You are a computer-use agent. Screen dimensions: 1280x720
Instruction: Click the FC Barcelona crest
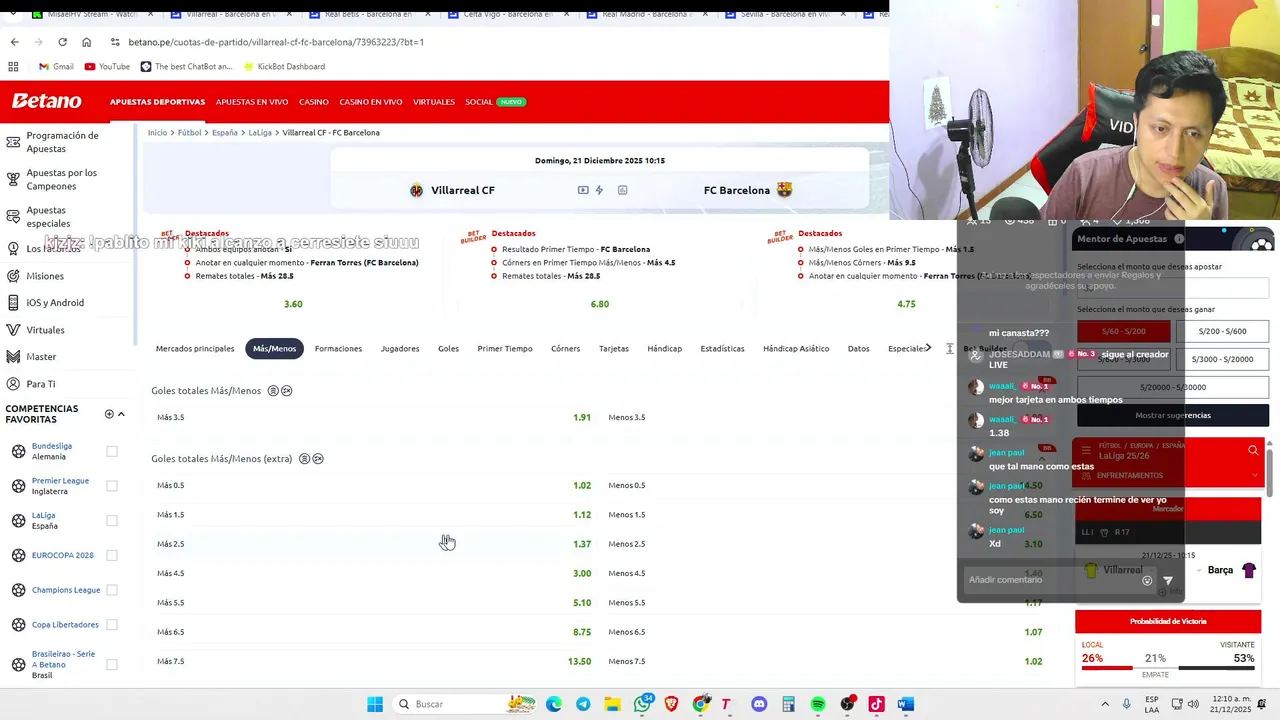784,190
